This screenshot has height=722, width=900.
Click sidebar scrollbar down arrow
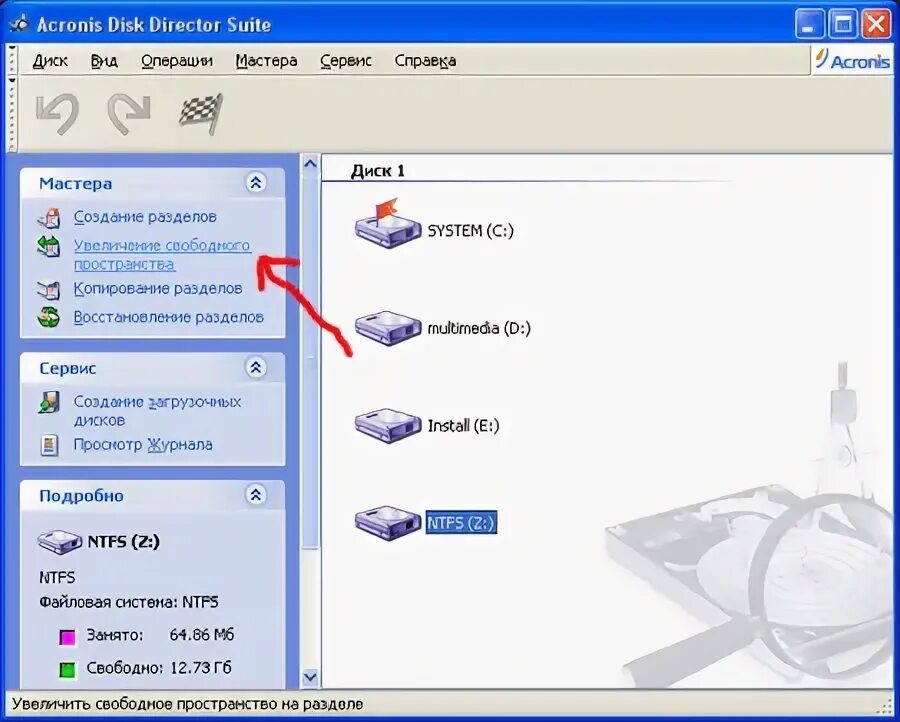click(x=310, y=677)
